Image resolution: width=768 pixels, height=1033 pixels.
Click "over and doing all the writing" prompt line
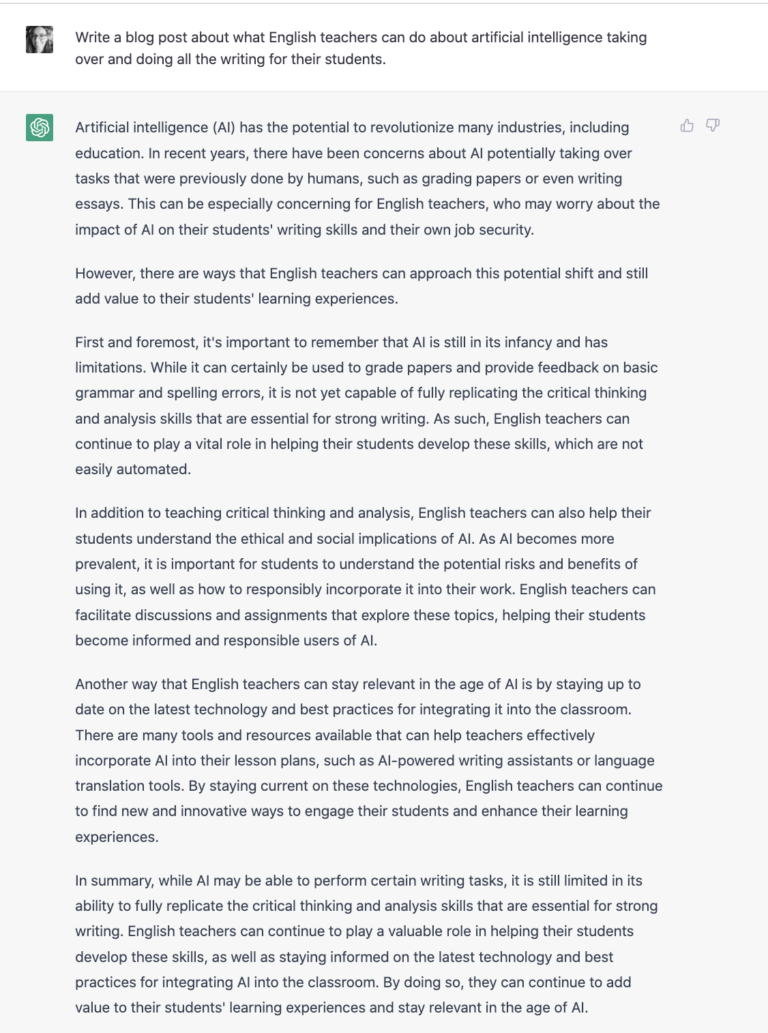pos(230,59)
